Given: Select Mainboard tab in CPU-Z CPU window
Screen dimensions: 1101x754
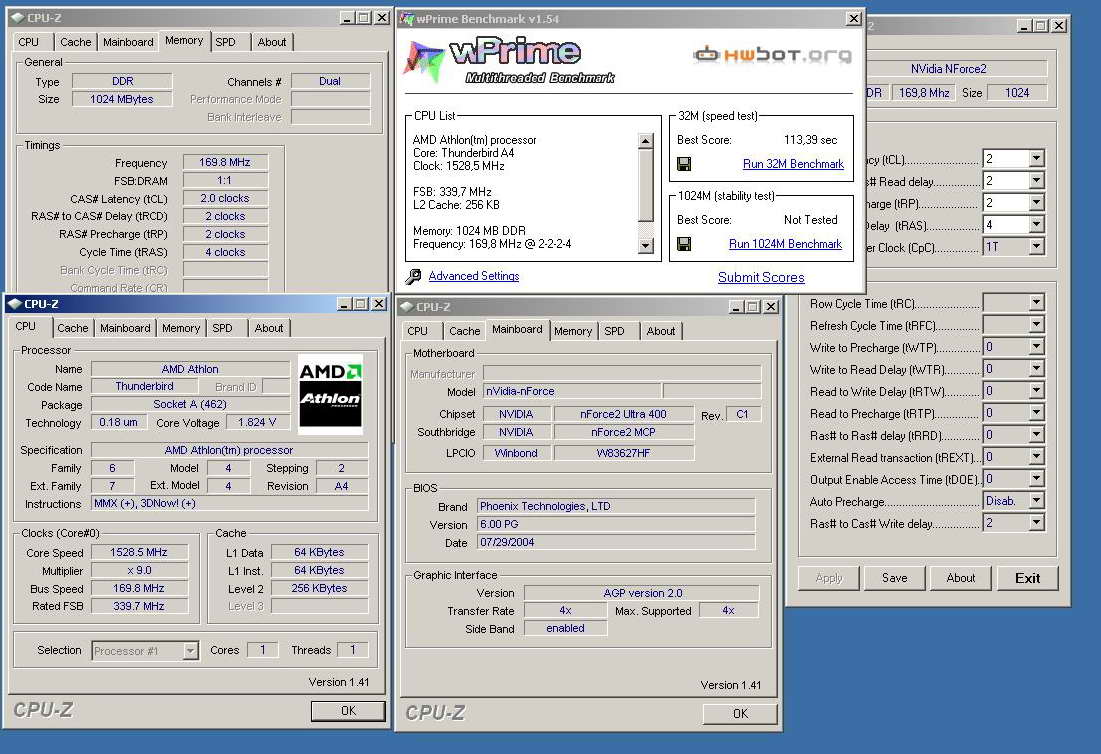Looking at the screenshot, I should 125,328.
